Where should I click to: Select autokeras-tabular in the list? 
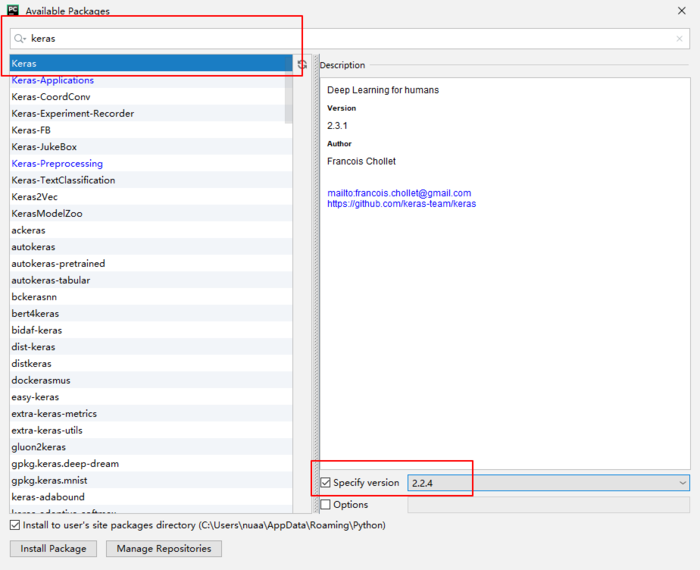tap(151, 280)
